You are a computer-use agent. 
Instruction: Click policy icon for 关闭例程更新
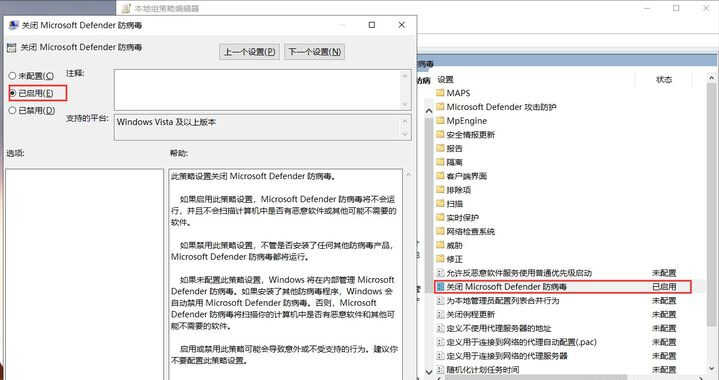point(440,314)
